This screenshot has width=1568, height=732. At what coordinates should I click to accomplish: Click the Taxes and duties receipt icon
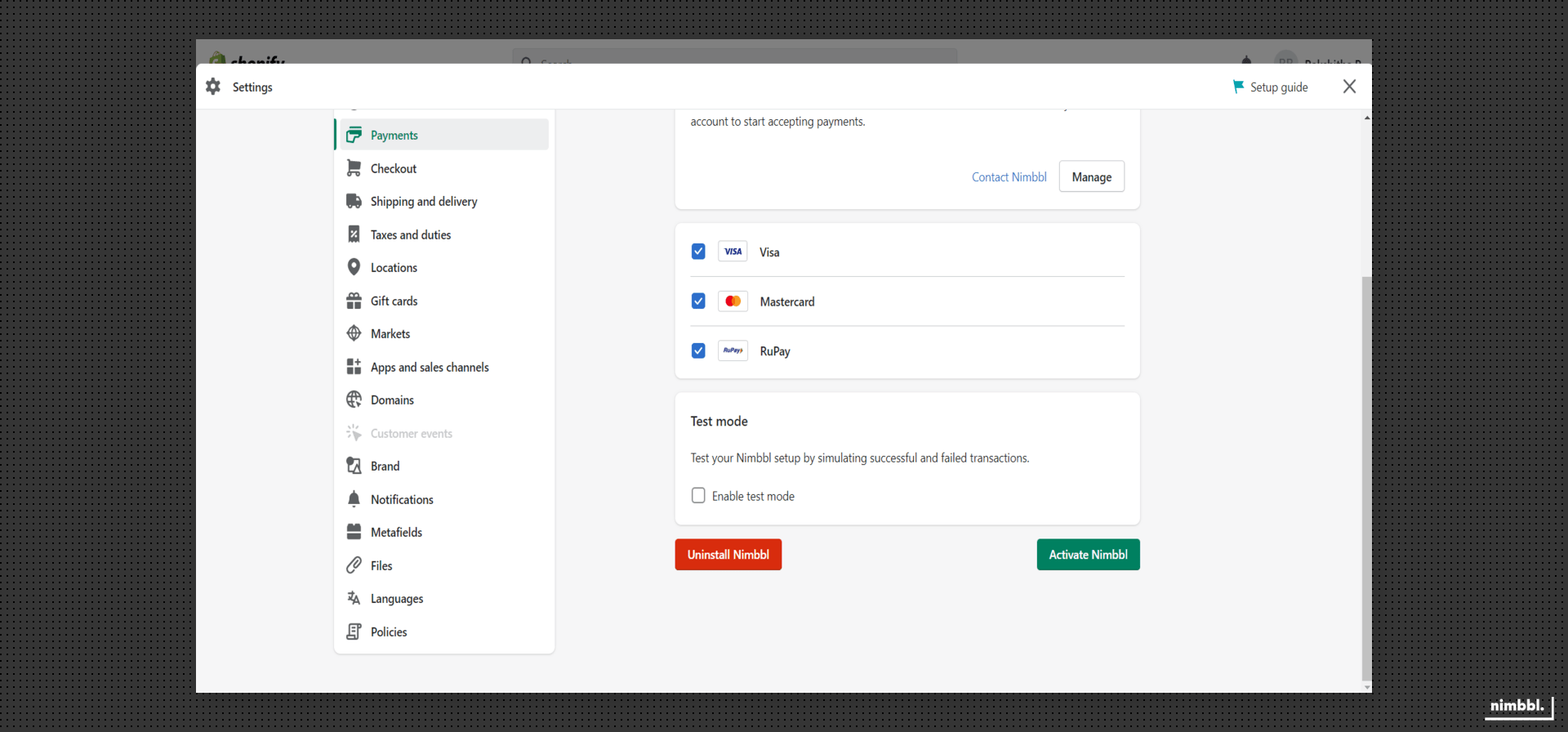pyautogui.click(x=354, y=234)
